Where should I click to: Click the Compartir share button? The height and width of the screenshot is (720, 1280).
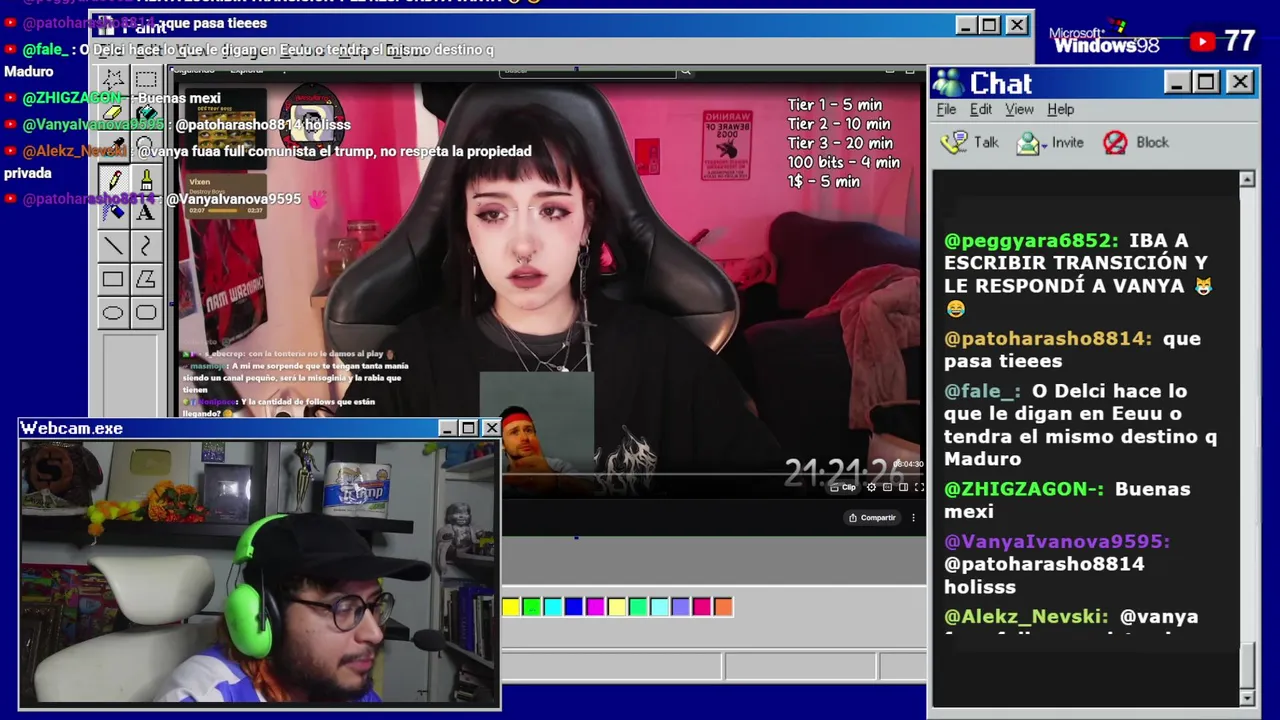872,517
